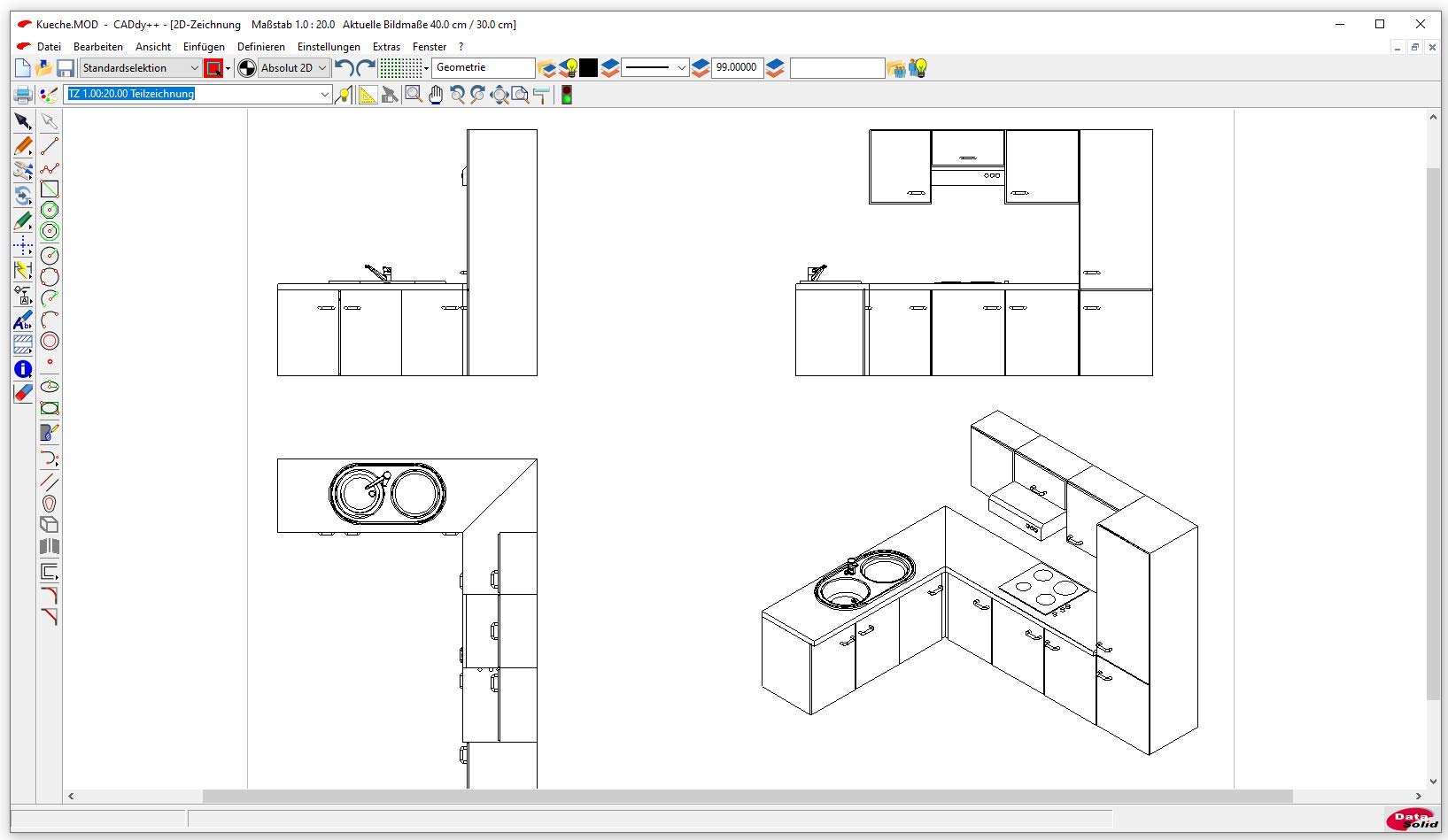Screen dimensions: 1448x840
Task: Toggle group visibility with the people lightbulb icon
Action: [918, 68]
